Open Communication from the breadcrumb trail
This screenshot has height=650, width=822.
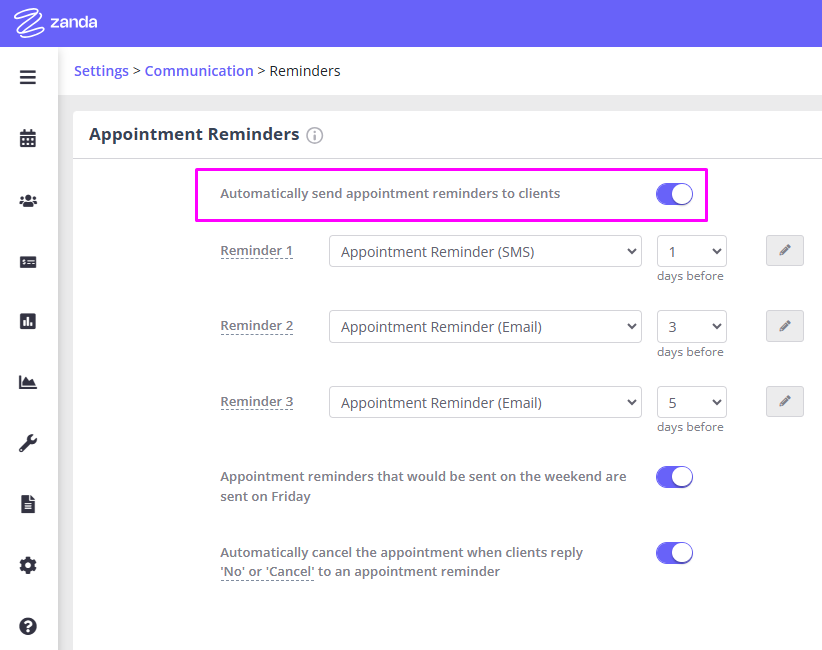tap(199, 70)
